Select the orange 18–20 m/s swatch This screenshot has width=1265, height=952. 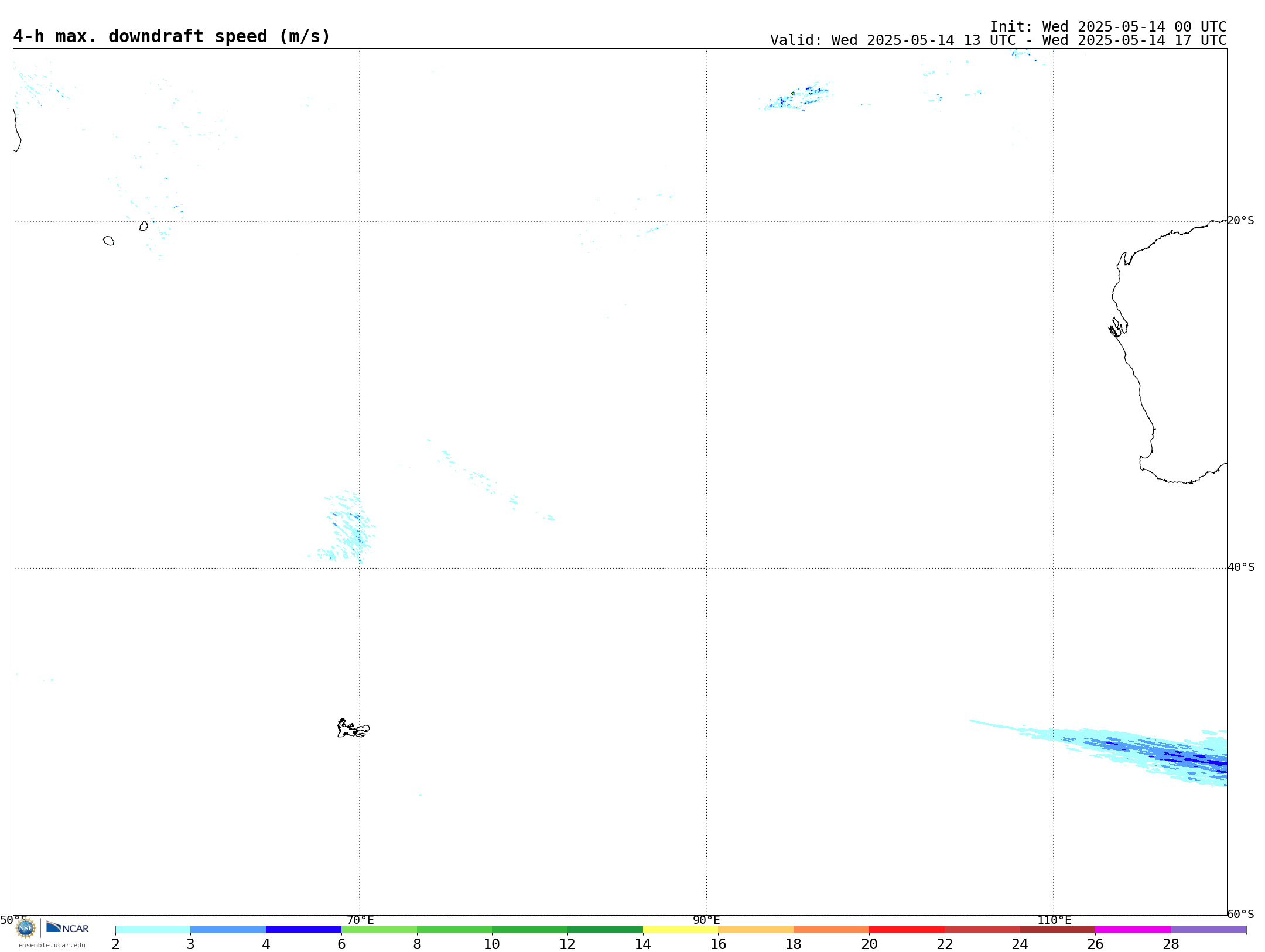click(x=831, y=930)
